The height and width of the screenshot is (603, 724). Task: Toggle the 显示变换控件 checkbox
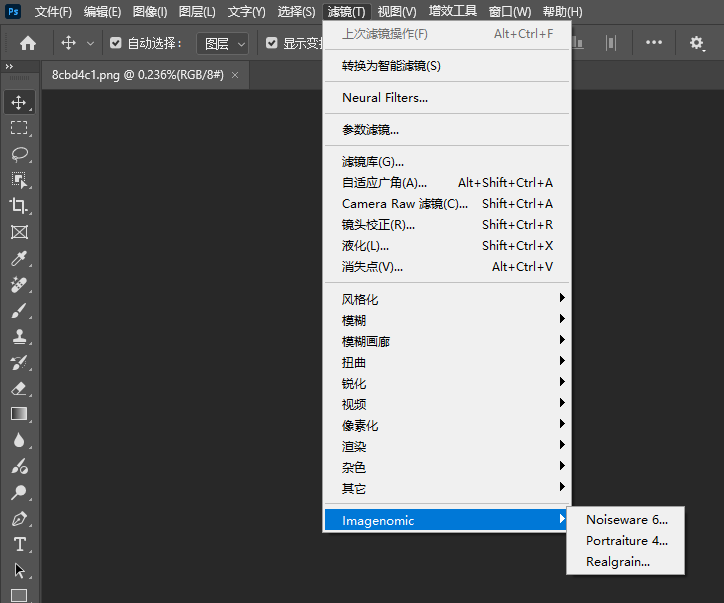272,43
